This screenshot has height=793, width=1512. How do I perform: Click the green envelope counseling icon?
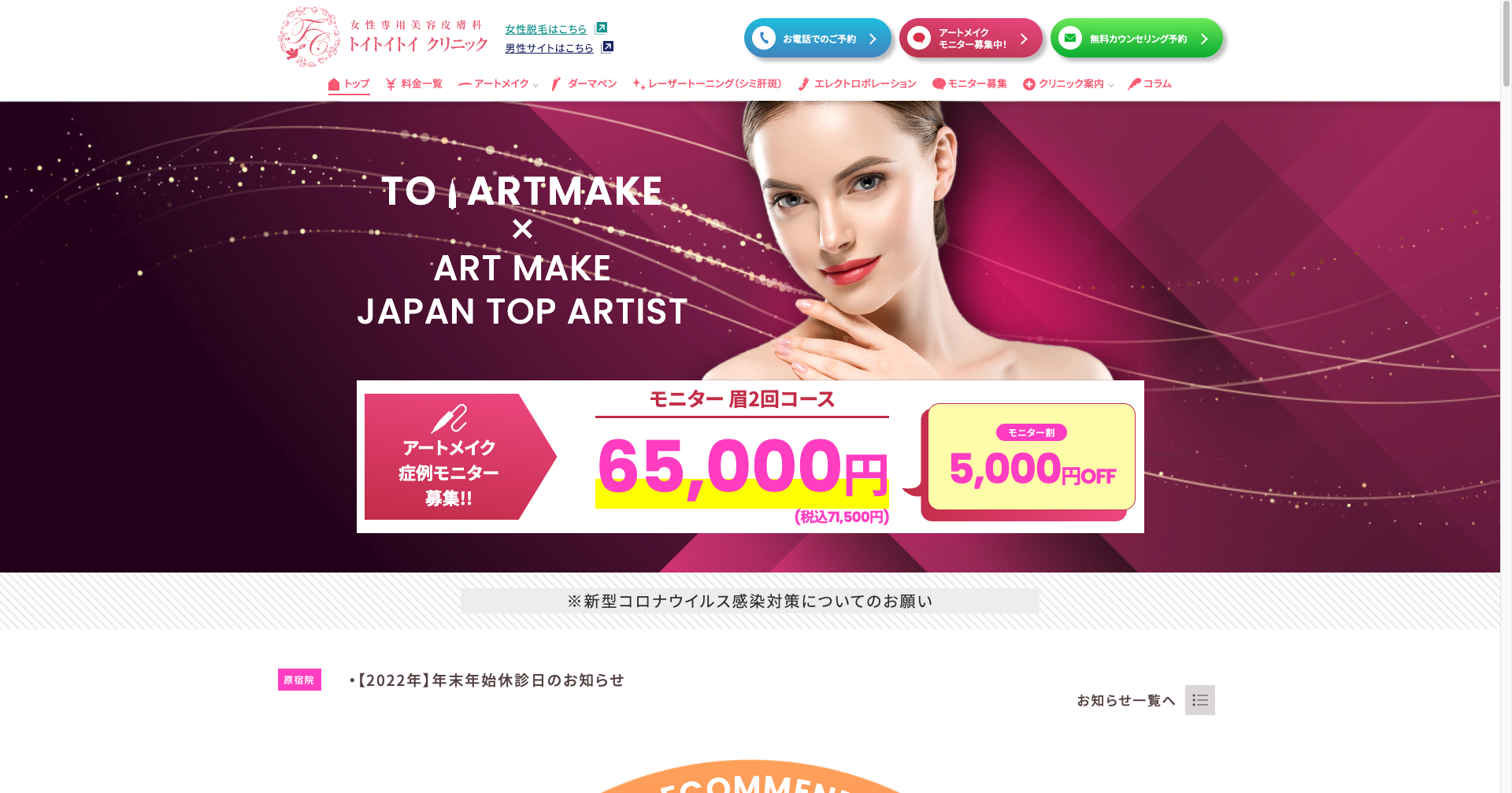(x=1069, y=39)
